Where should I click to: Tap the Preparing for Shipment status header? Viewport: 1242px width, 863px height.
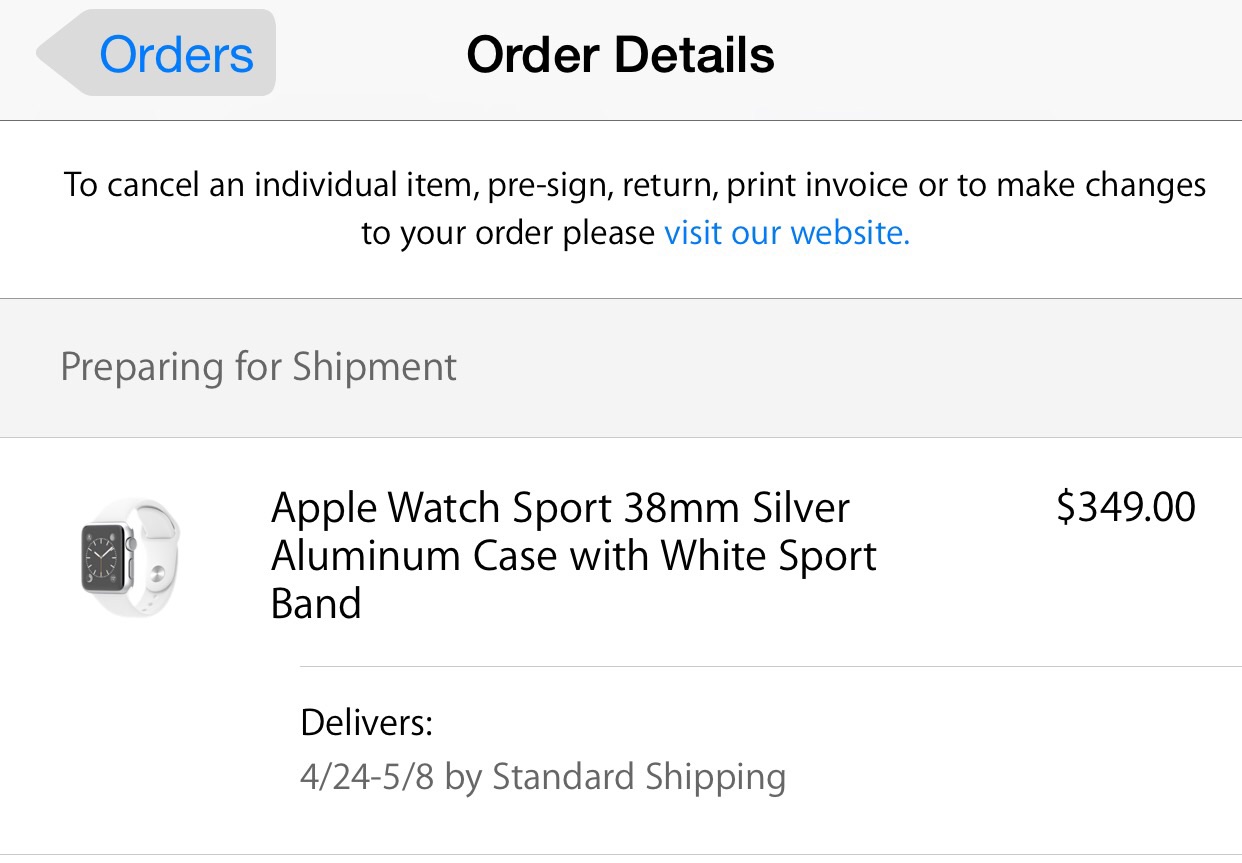[621, 367]
